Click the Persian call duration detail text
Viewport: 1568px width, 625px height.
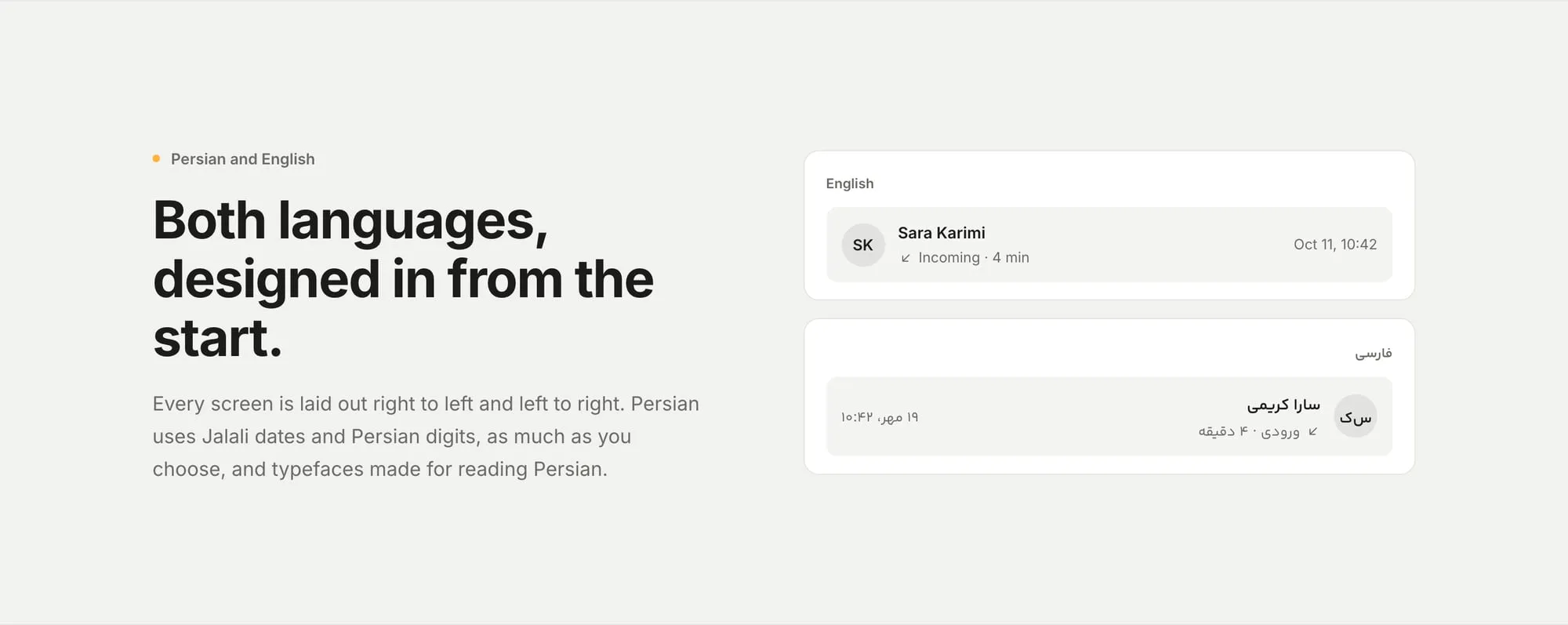point(1248,431)
